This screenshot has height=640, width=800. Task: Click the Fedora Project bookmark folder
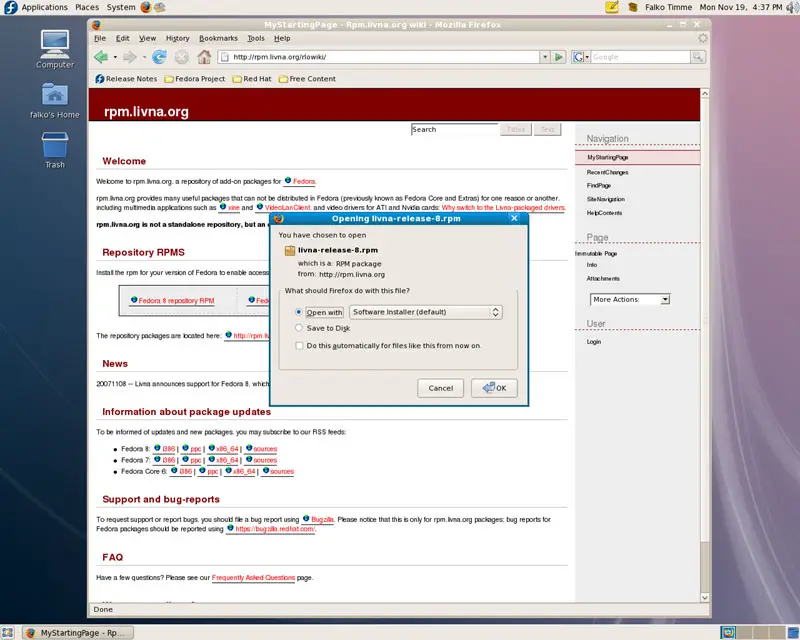pyautogui.click(x=194, y=79)
